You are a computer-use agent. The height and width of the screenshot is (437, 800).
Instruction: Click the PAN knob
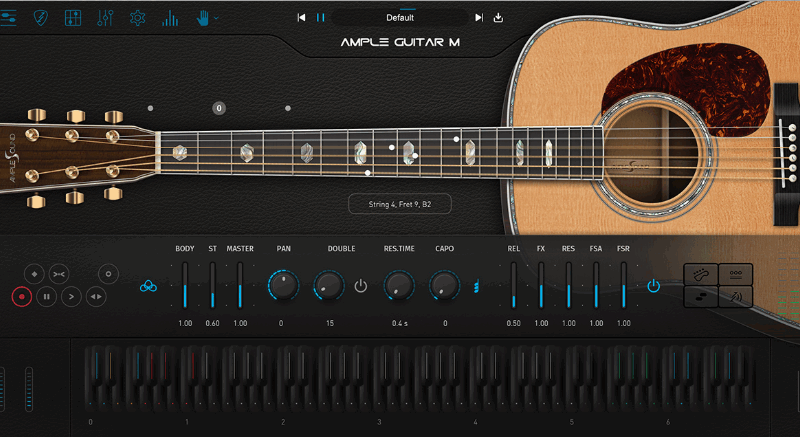pyautogui.click(x=283, y=285)
